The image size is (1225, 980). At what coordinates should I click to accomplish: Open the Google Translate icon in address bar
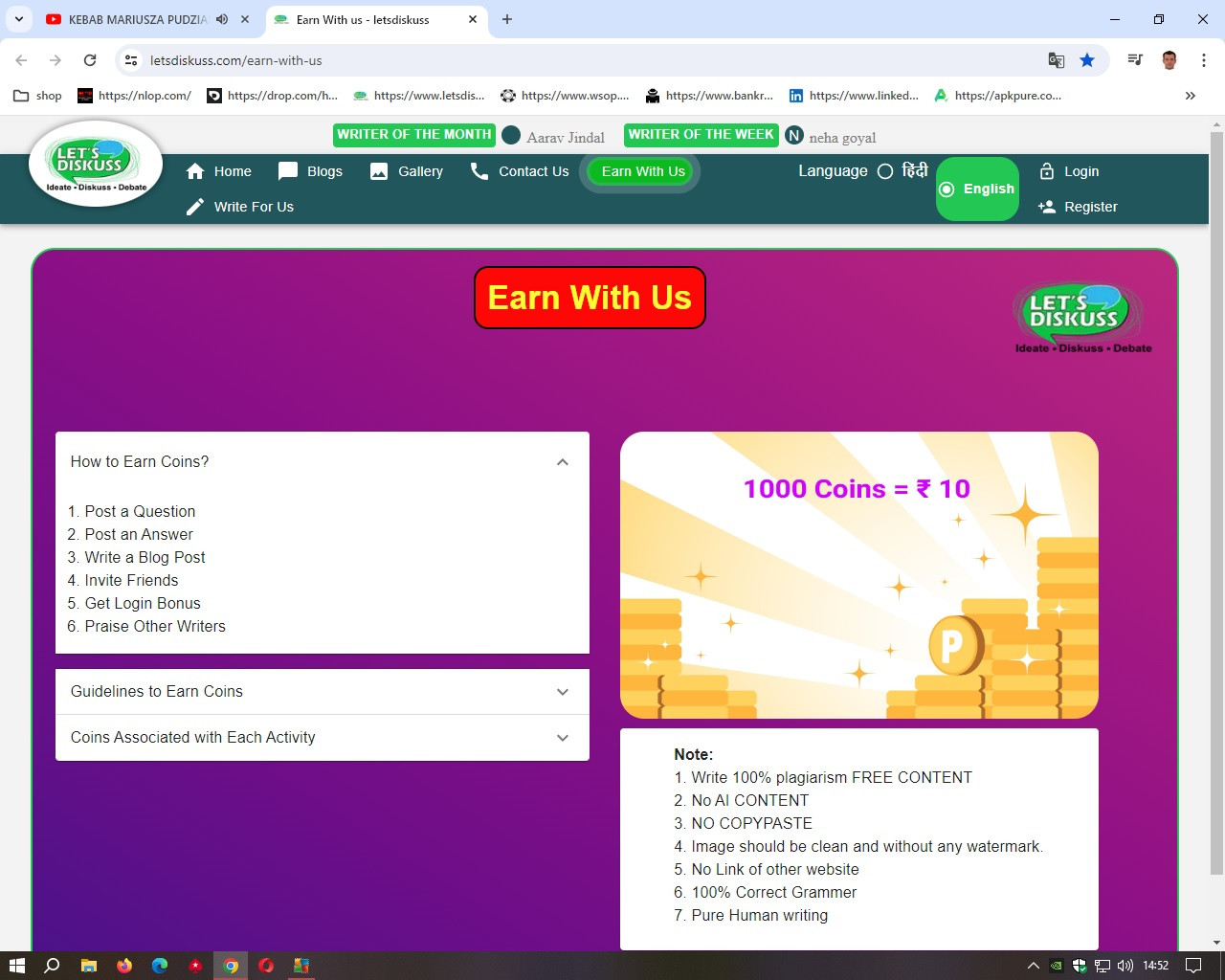coord(1057,60)
